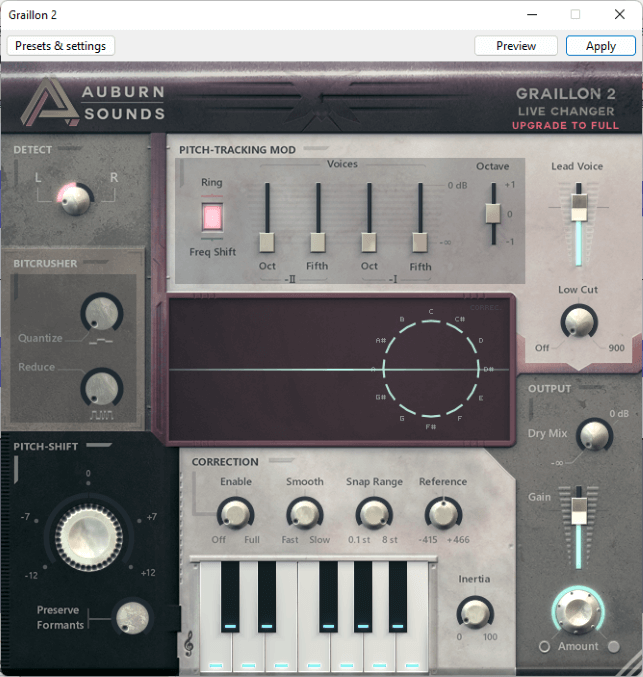The image size is (643, 677).
Task: Click the Auburn Sounds logo
Action: pyautogui.click(x=93, y=102)
